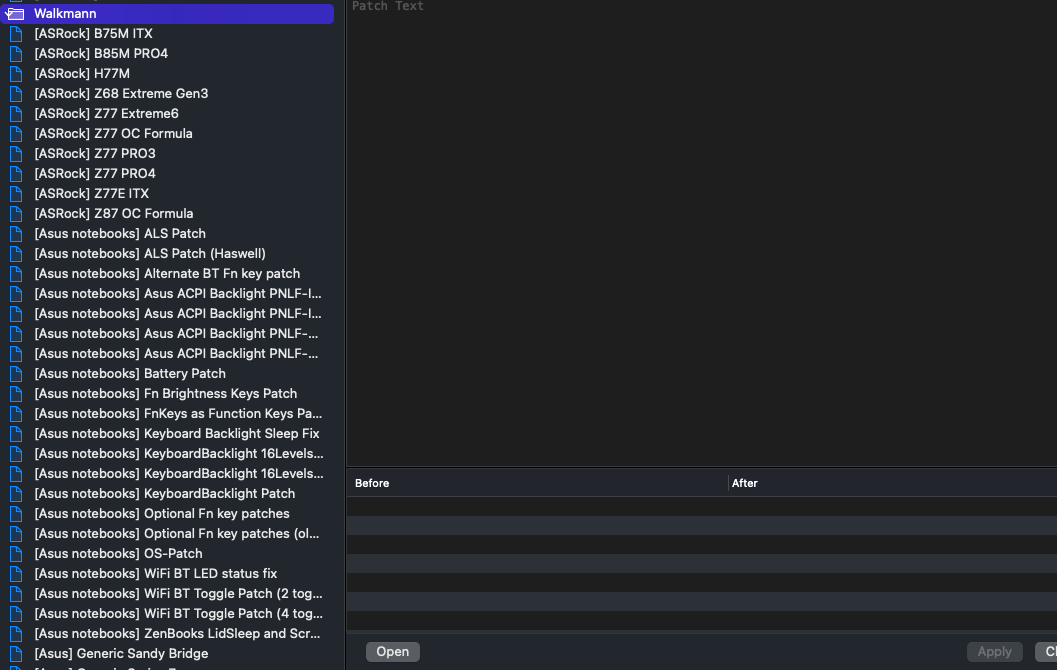Pick Fn Brightness Keys Patch entry

click(x=165, y=394)
